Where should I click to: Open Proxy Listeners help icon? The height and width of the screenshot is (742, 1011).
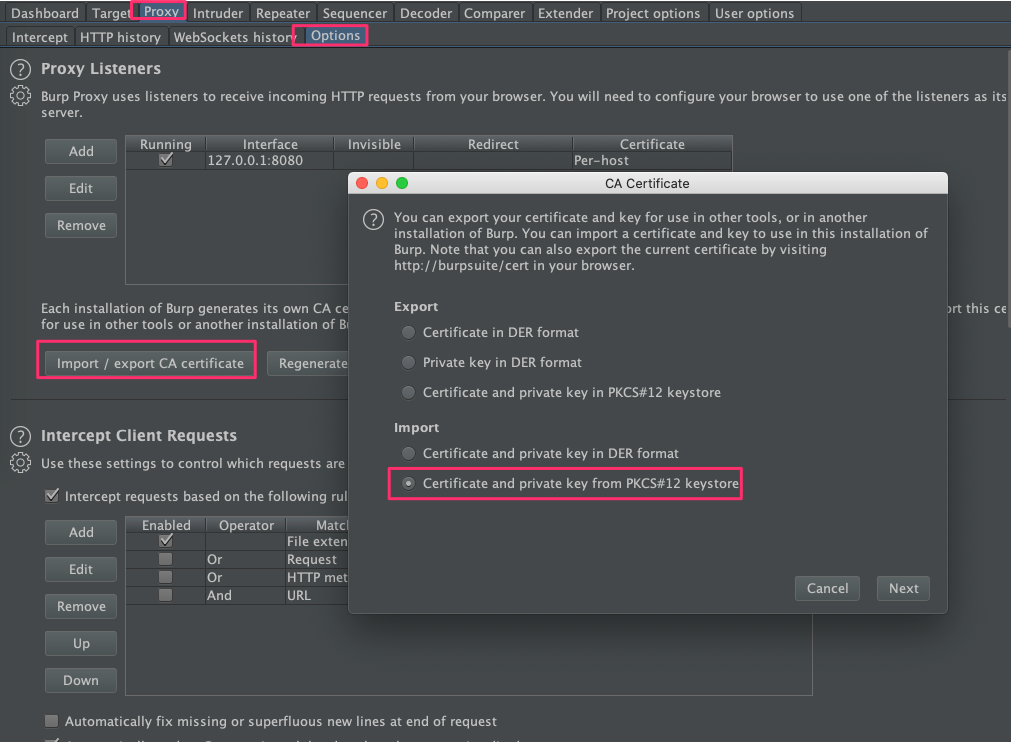(x=20, y=69)
